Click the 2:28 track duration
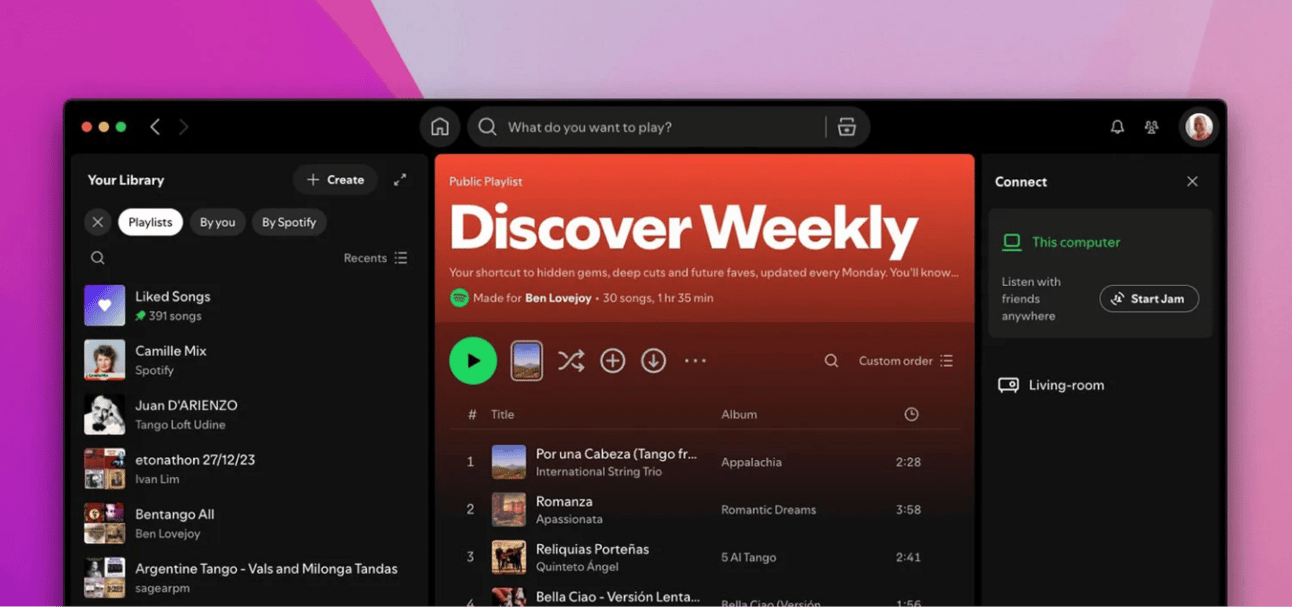The width and height of the screenshot is (1292, 607). [x=908, y=462]
